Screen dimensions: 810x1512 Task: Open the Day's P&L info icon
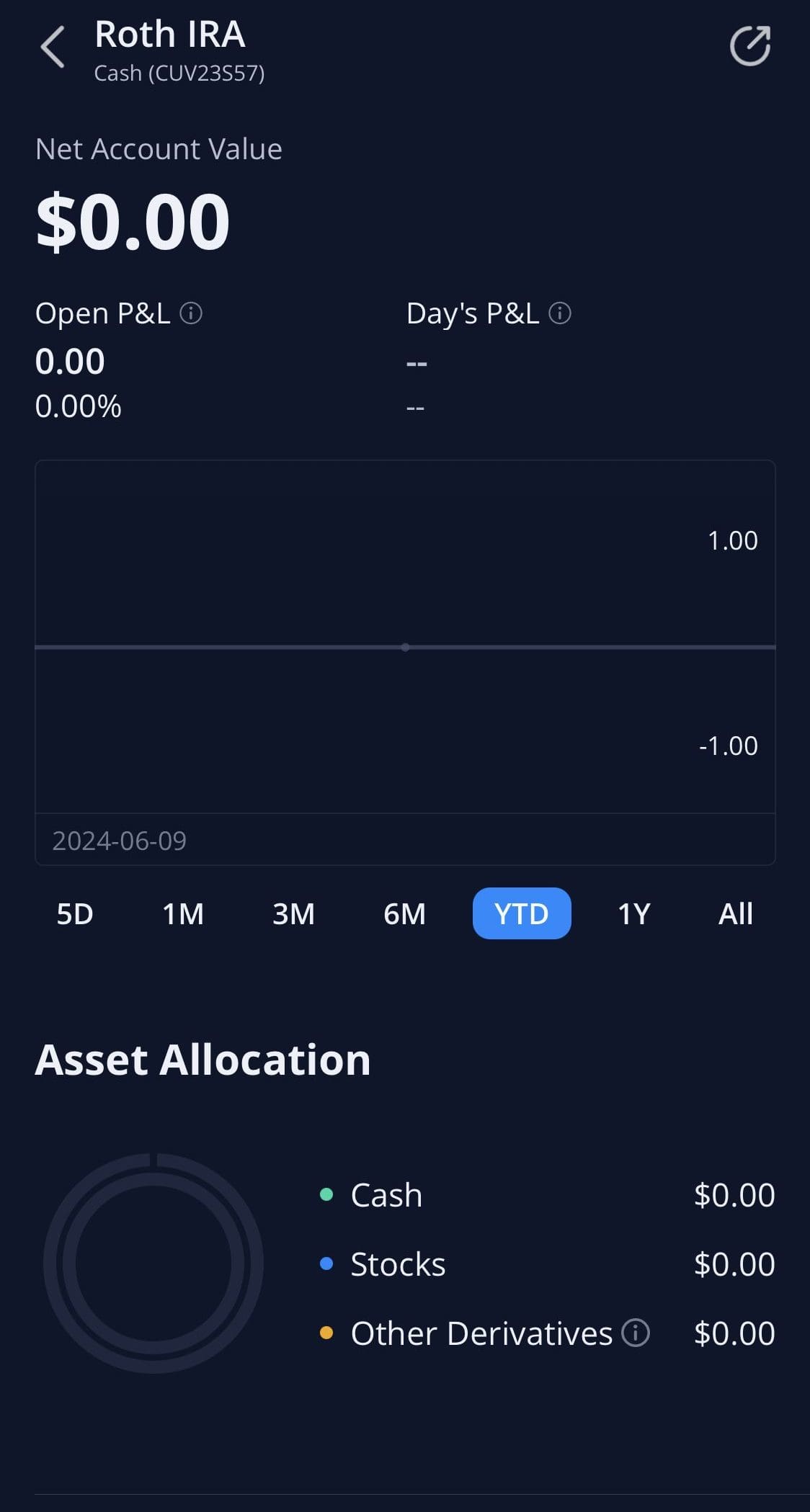560,313
